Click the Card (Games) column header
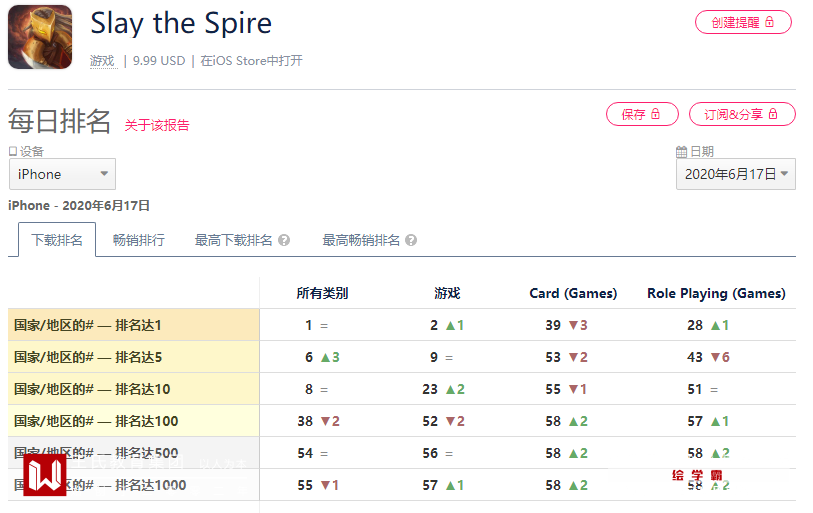The height and width of the screenshot is (513, 813). [573, 293]
